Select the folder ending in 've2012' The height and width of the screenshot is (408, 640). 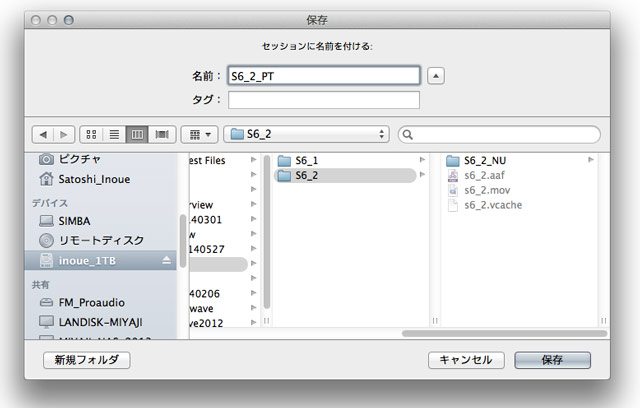[x=224, y=323]
